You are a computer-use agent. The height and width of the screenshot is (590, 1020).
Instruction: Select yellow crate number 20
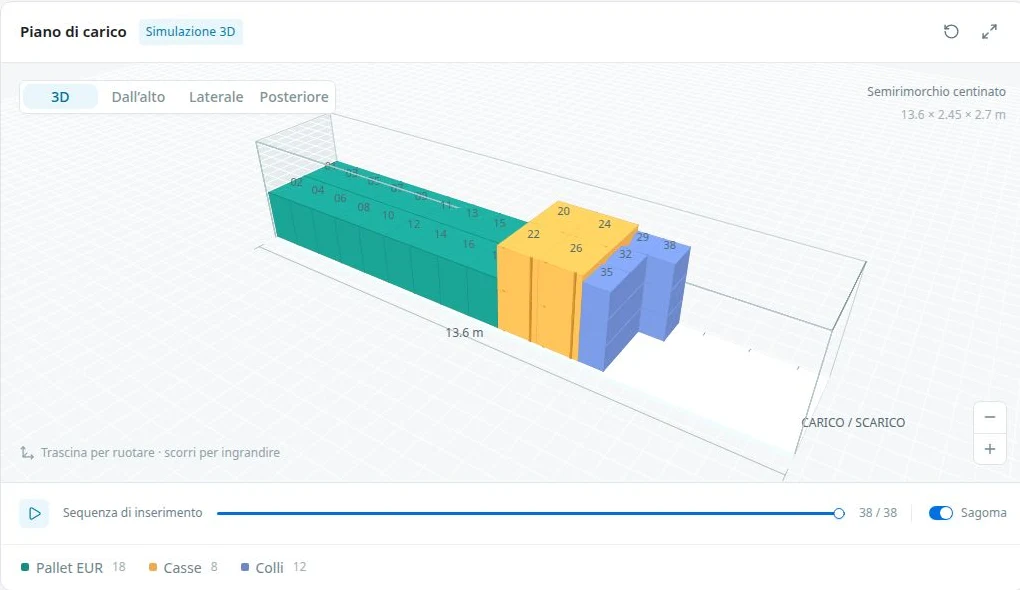click(x=563, y=211)
